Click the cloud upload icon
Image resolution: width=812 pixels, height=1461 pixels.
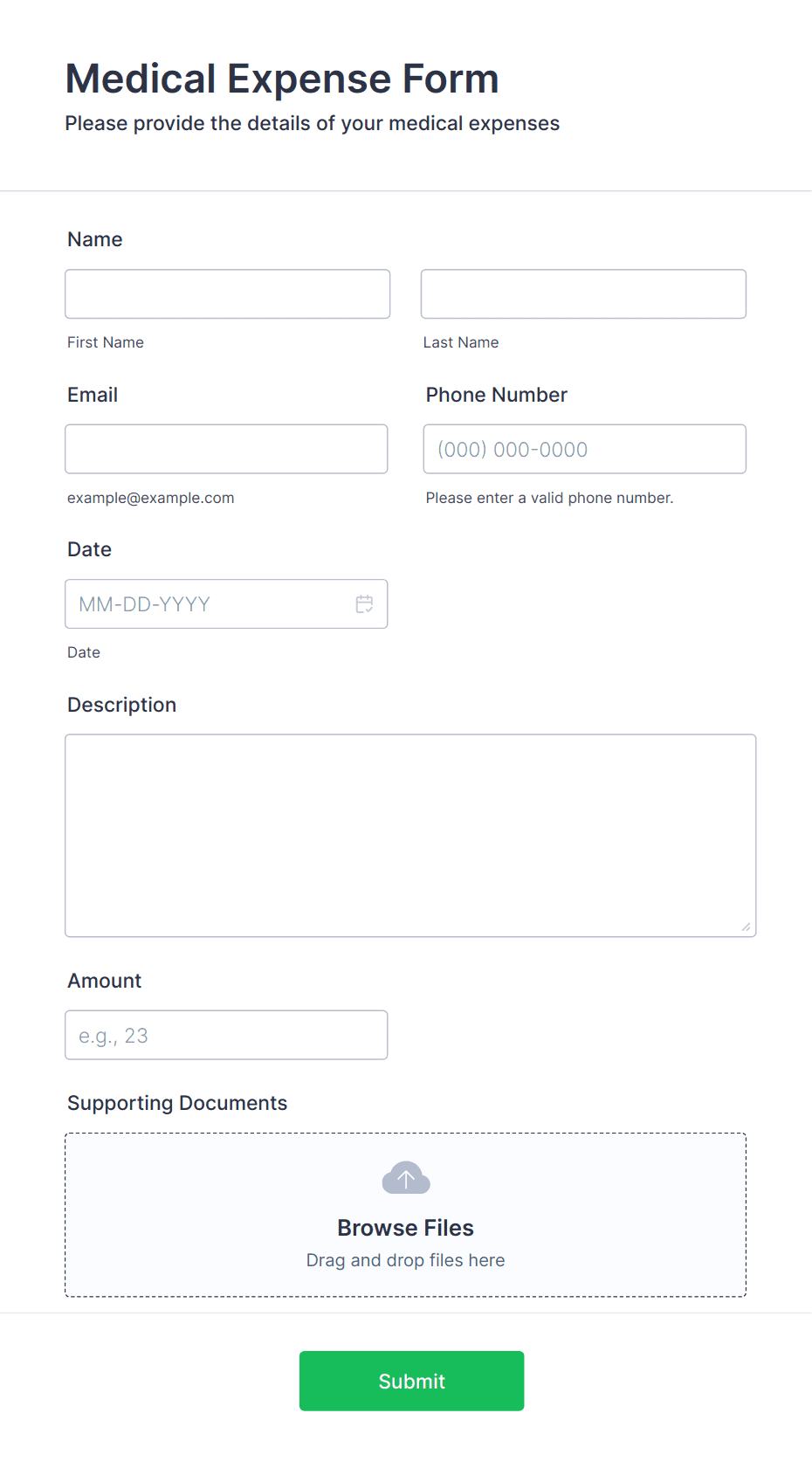pos(406,1178)
